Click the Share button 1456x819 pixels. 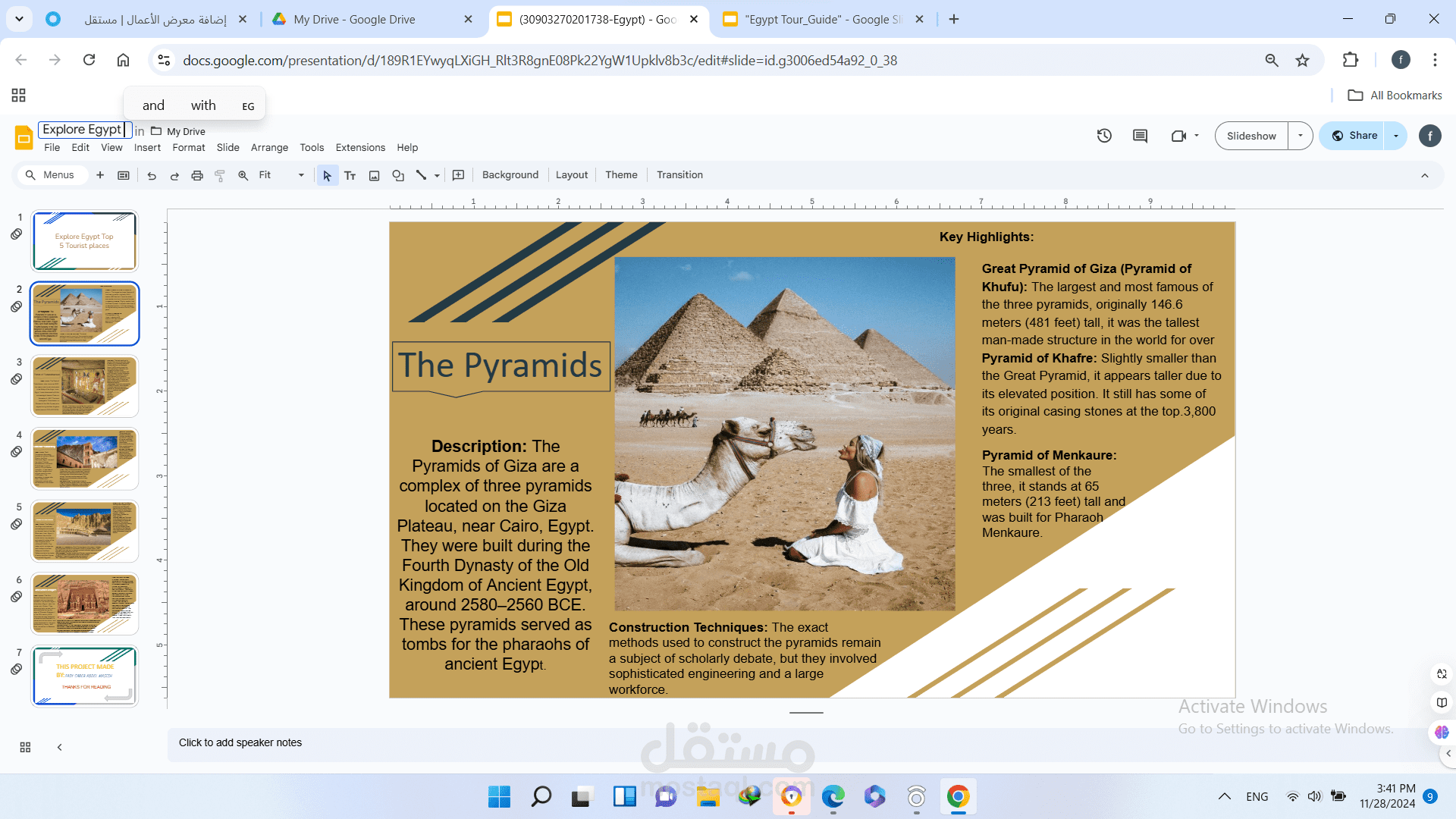[x=1353, y=136]
